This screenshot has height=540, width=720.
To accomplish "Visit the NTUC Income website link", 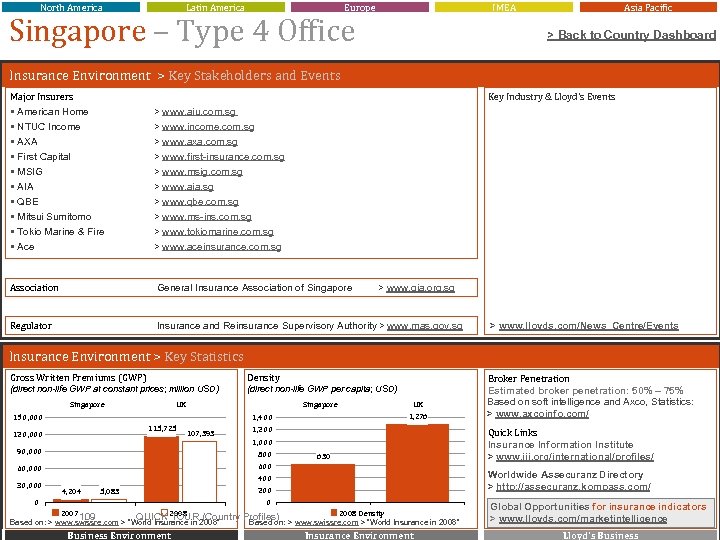I will click(208, 127).
